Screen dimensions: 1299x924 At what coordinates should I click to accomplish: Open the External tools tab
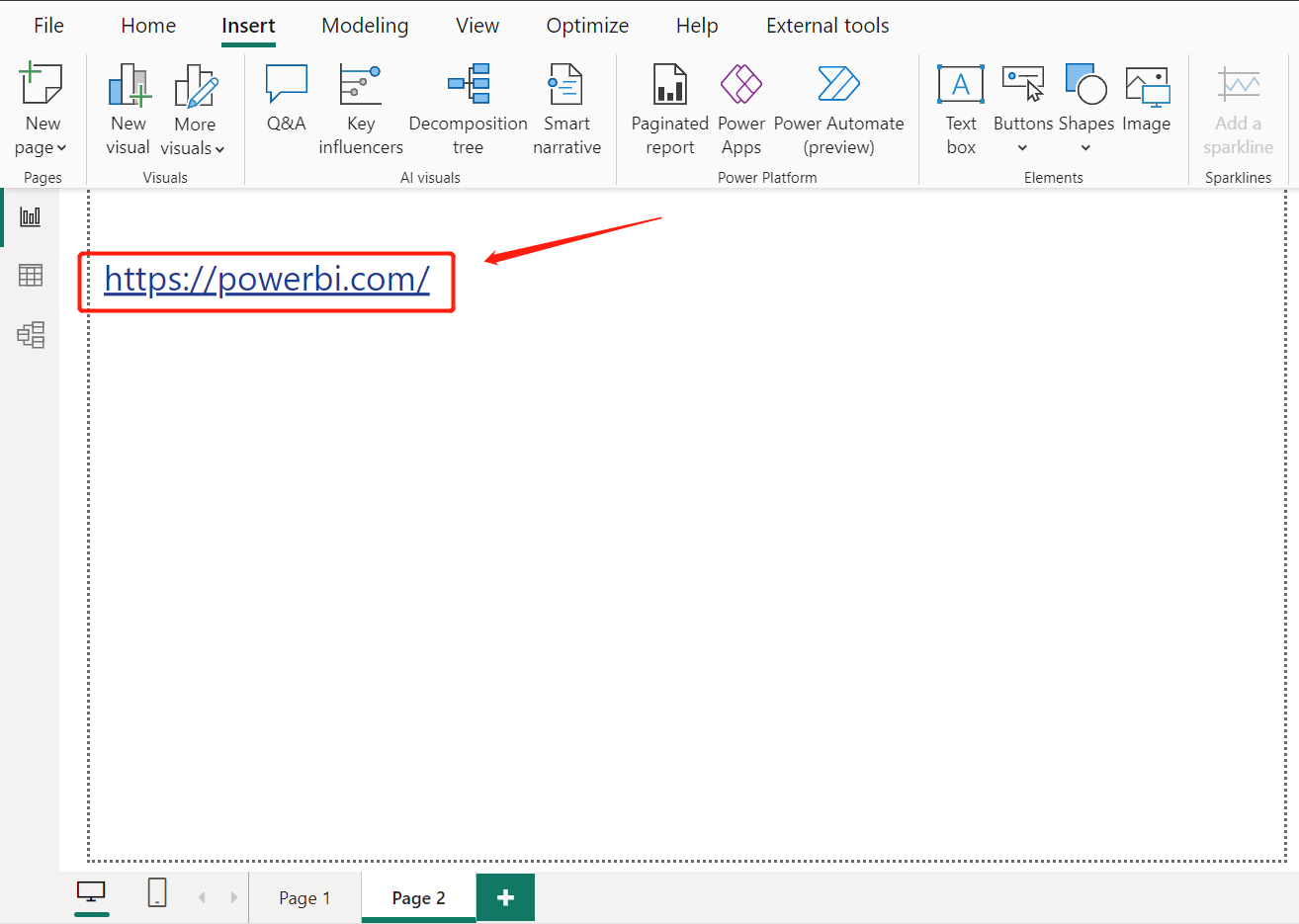(x=827, y=26)
